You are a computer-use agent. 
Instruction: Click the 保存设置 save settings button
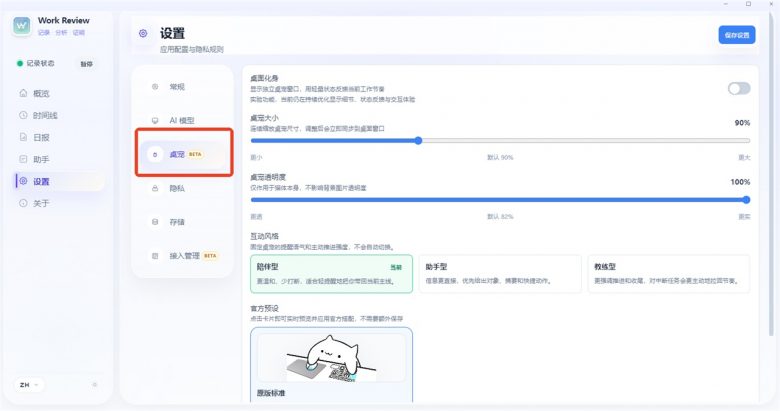point(737,35)
